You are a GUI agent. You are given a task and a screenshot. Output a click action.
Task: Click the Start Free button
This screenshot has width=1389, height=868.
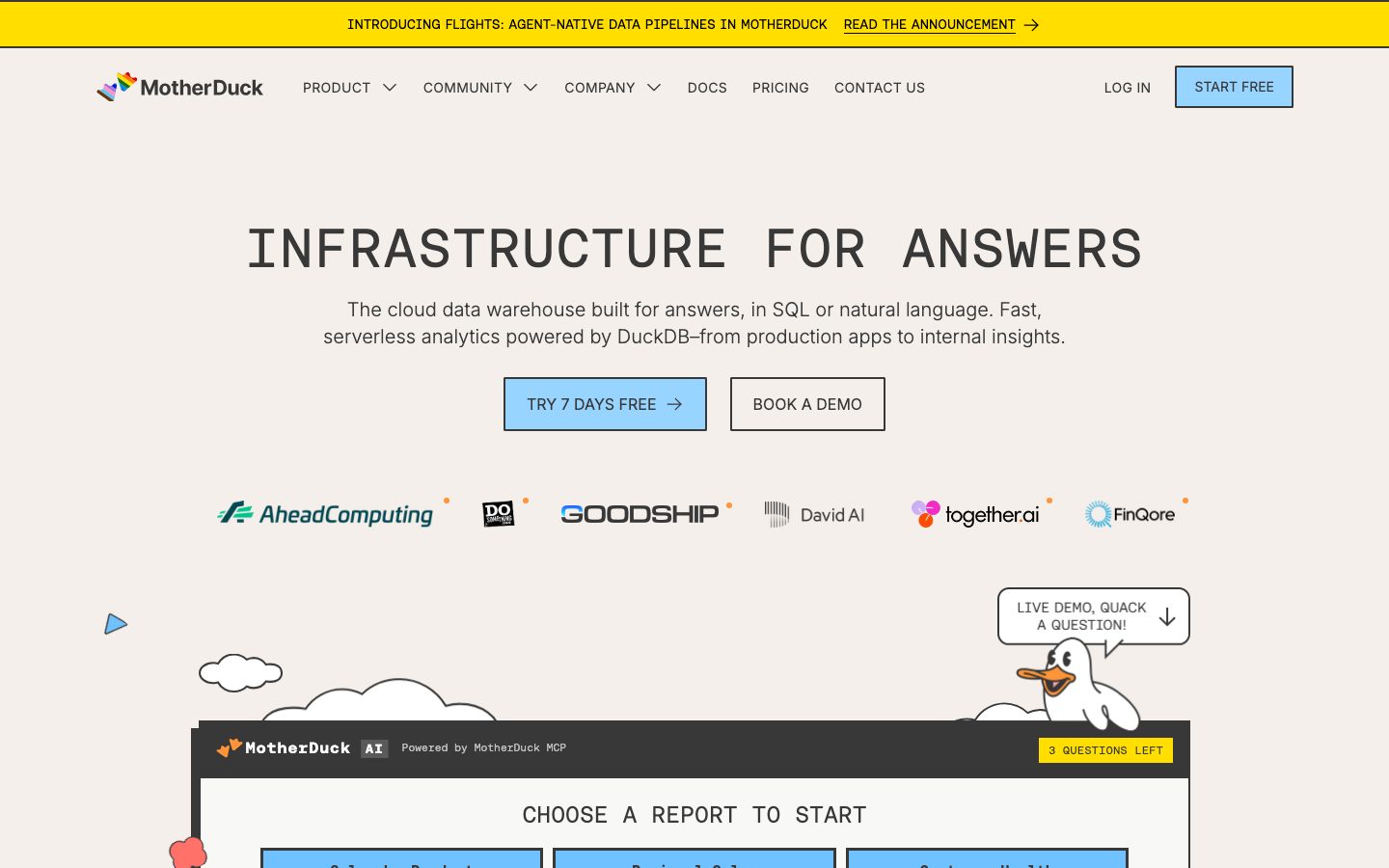1234,87
